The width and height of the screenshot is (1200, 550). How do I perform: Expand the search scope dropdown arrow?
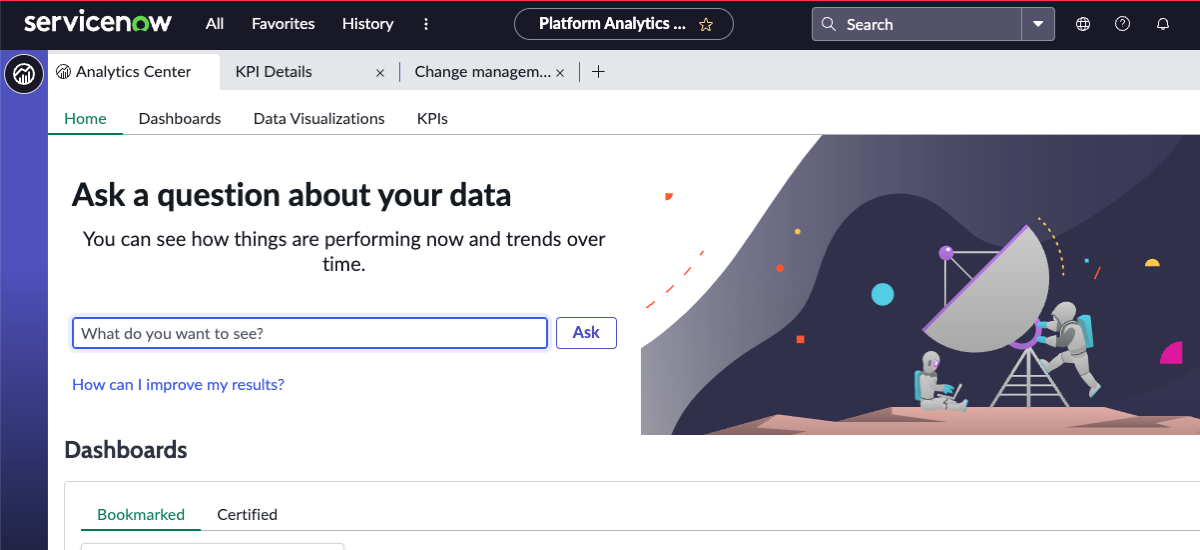click(x=1038, y=25)
